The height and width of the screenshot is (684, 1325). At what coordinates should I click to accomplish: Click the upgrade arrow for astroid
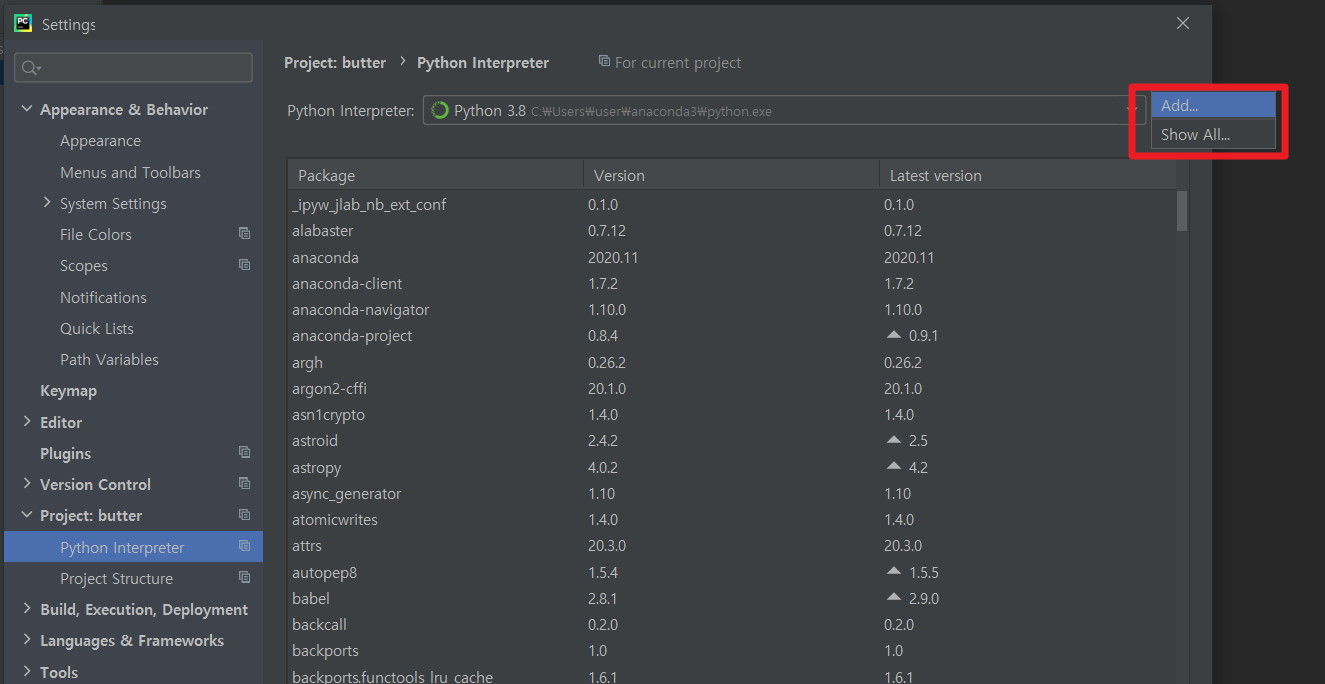(x=894, y=440)
